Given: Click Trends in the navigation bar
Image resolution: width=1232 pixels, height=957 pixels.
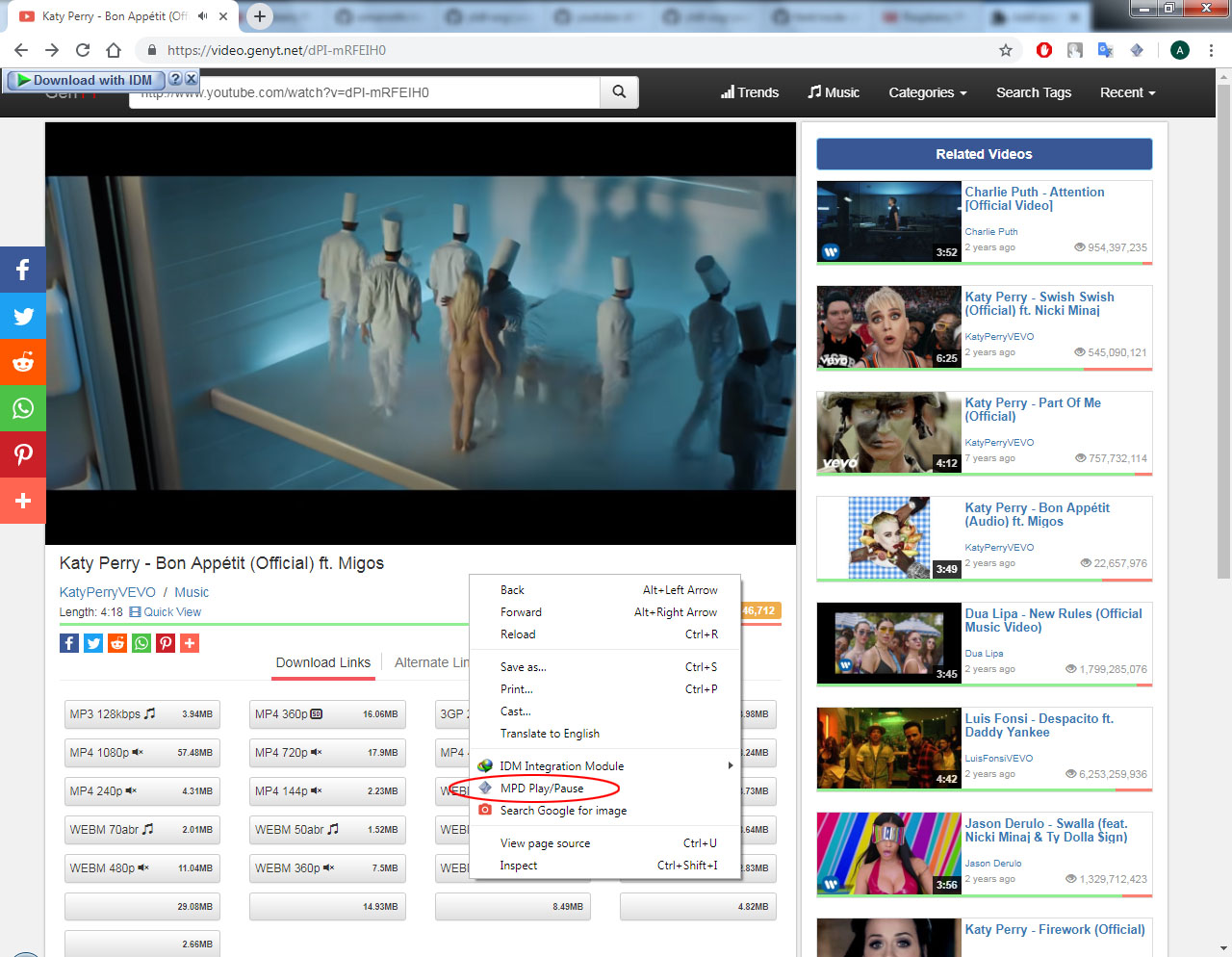Looking at the screenshot, I should [x=750, y=92].
